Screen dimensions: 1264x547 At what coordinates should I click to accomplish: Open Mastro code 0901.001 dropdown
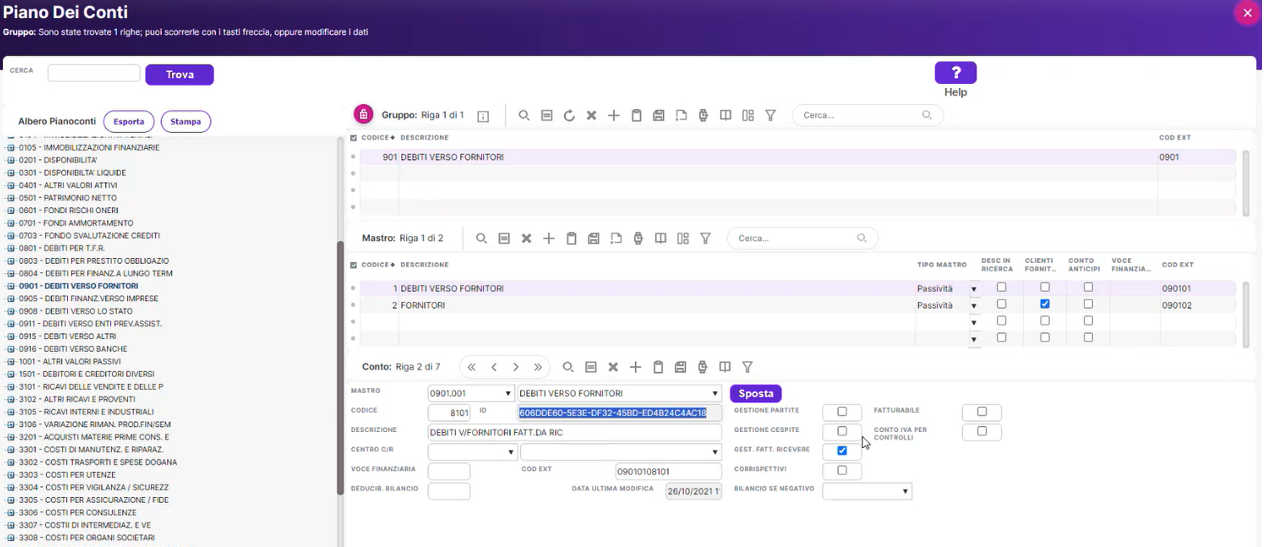click(509, 394)
